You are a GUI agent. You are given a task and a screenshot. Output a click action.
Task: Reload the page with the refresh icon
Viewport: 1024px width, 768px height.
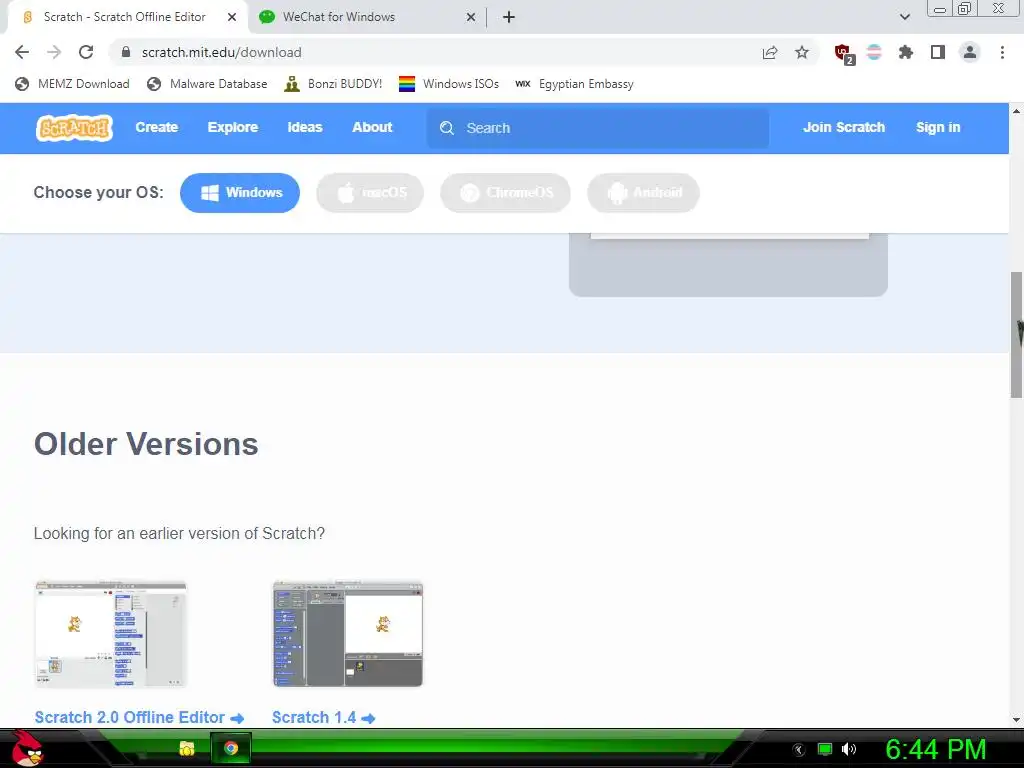coord(86,52)
